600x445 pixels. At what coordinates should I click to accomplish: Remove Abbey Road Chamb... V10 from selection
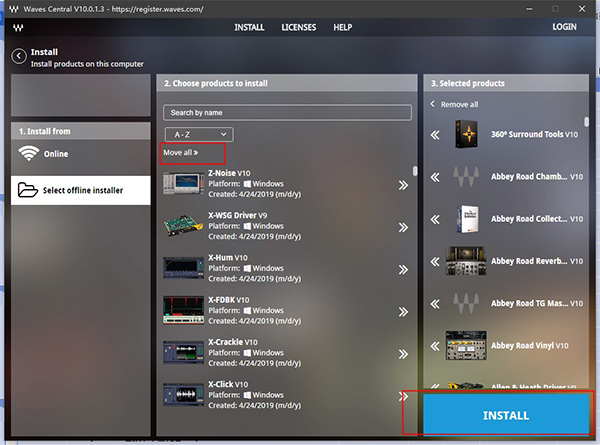[435, 177]
